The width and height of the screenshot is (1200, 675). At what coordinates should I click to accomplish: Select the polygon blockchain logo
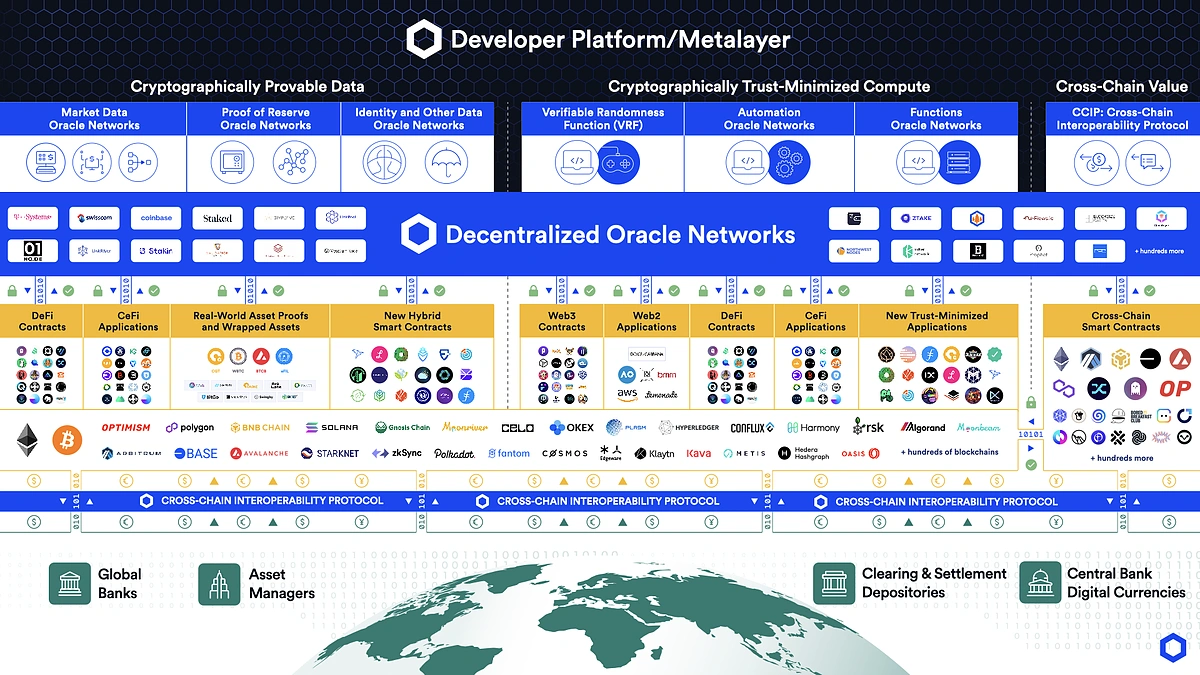[x=190, y=428]
